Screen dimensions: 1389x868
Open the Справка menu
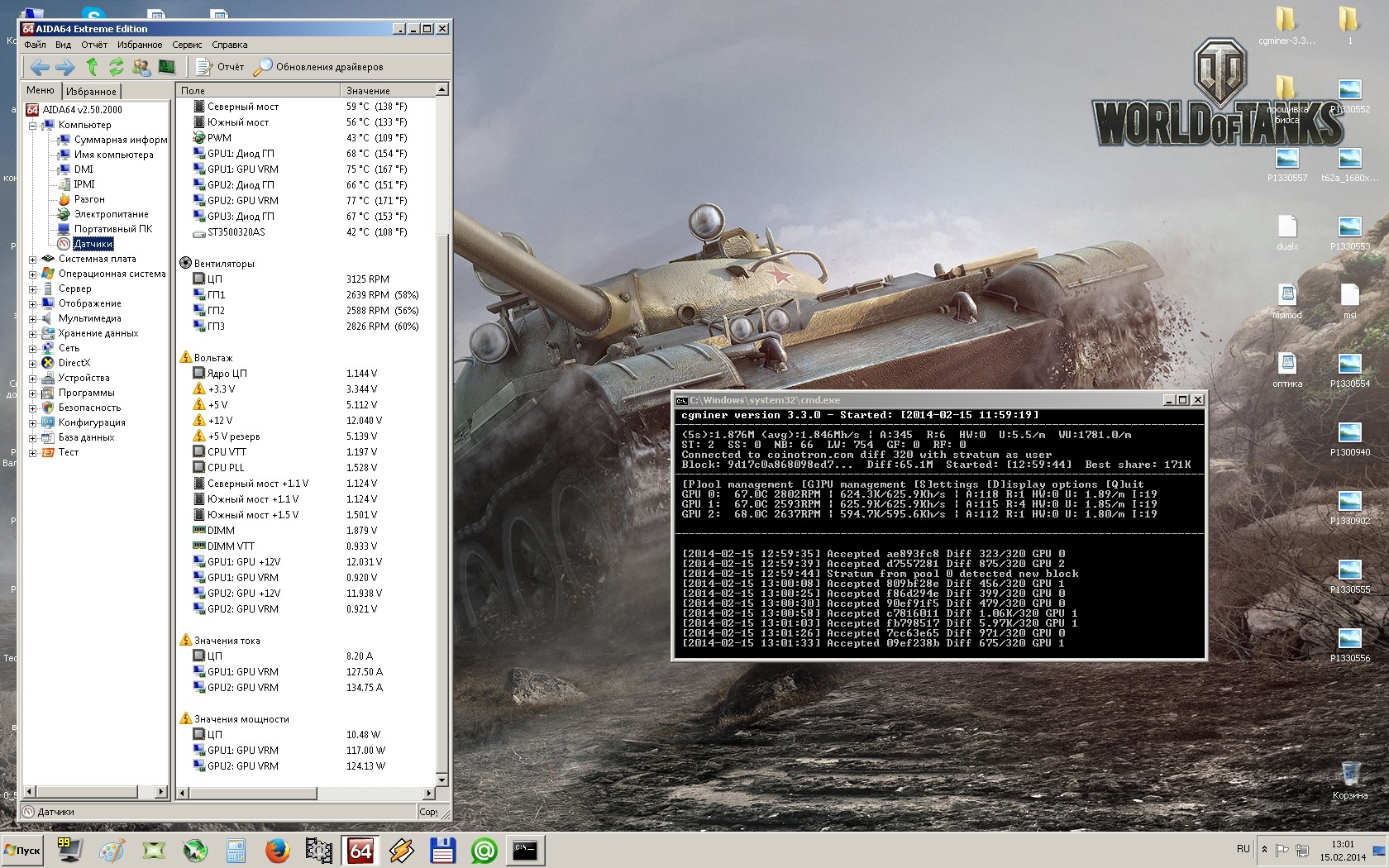click(x=230, y=45)
